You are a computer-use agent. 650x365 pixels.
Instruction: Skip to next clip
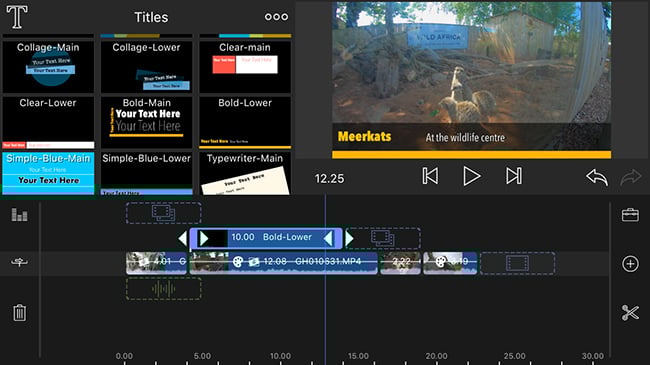514,176
